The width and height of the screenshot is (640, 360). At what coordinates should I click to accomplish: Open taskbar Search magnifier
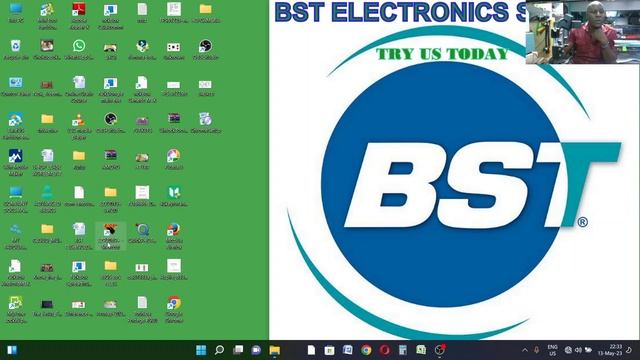click(220, 350)
